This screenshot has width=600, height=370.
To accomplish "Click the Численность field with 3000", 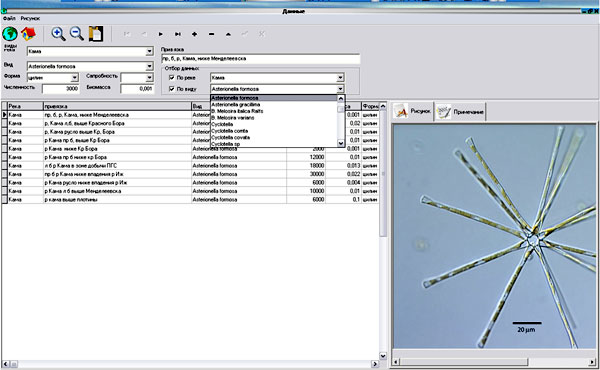I will (61, 88).
